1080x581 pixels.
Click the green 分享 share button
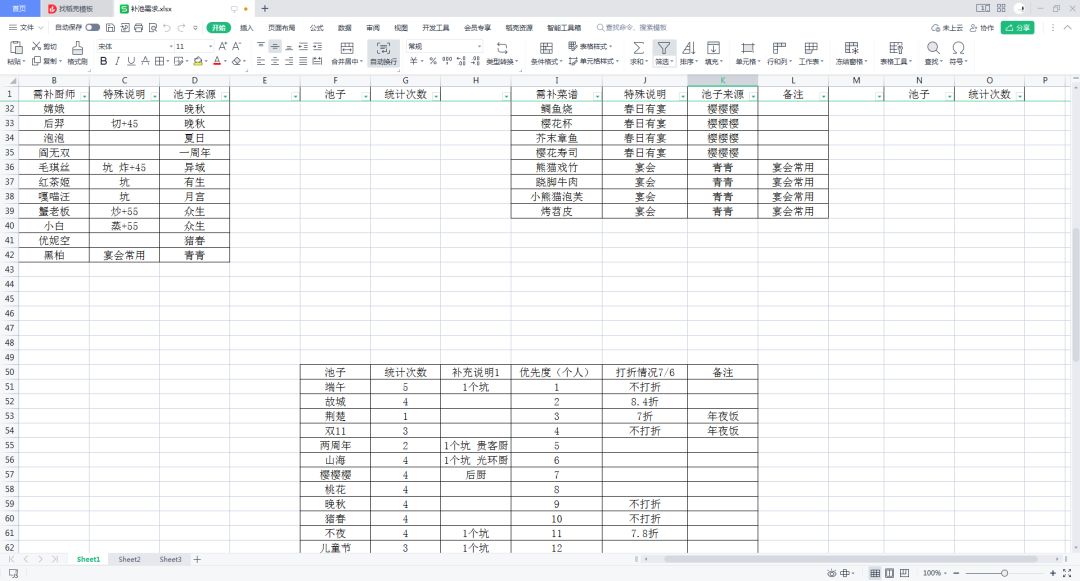pyautogui.click(x=1017, y=28)
